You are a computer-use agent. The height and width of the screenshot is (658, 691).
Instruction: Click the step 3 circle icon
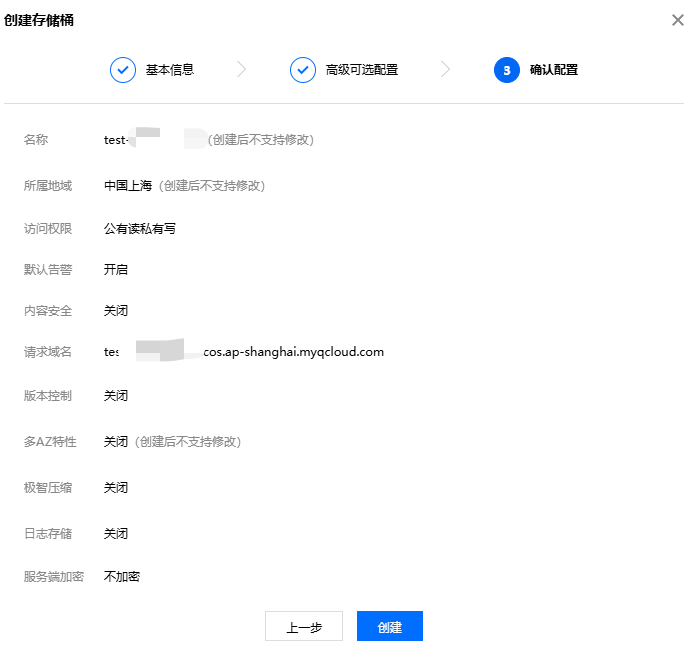pyautogui.click(x=507, y=70)
